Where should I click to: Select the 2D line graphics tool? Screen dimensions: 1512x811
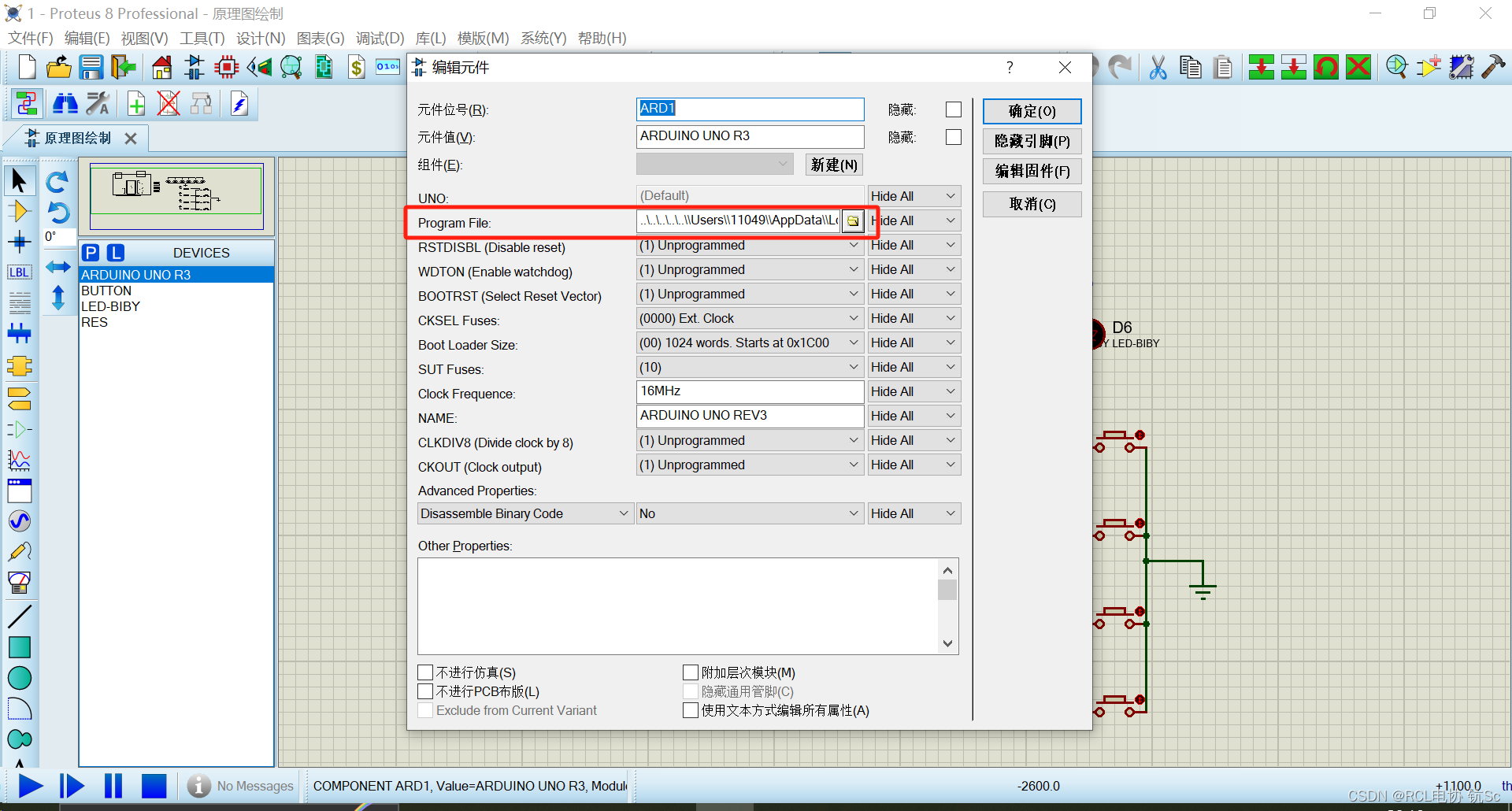tap(20, 617)
